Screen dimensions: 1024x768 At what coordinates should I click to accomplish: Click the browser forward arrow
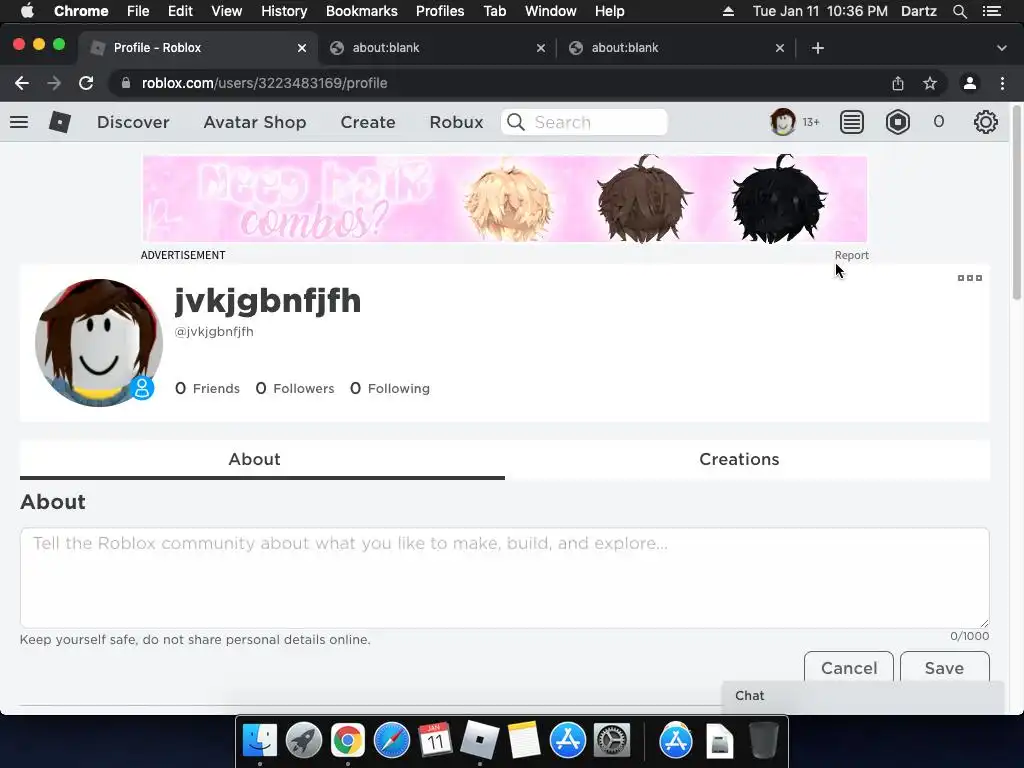[54, 83]
